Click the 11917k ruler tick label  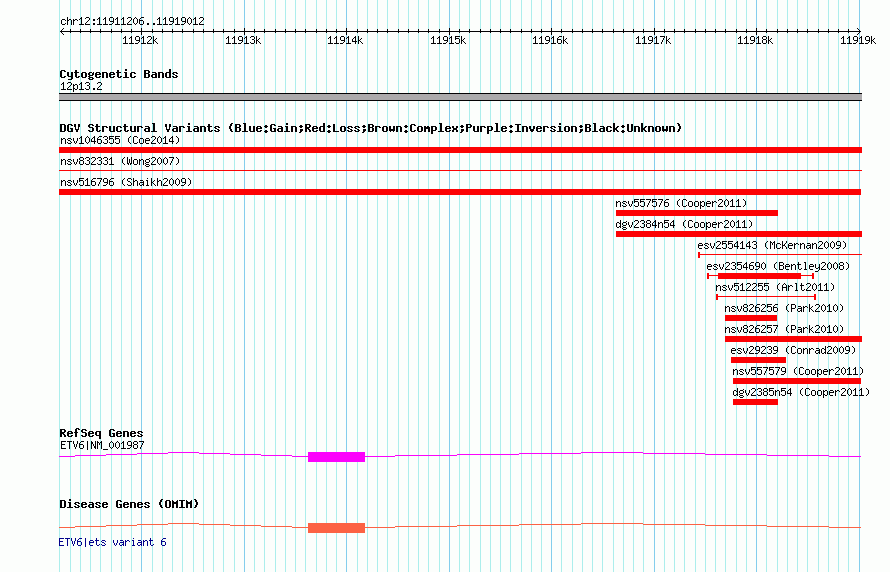coord(653,40)
